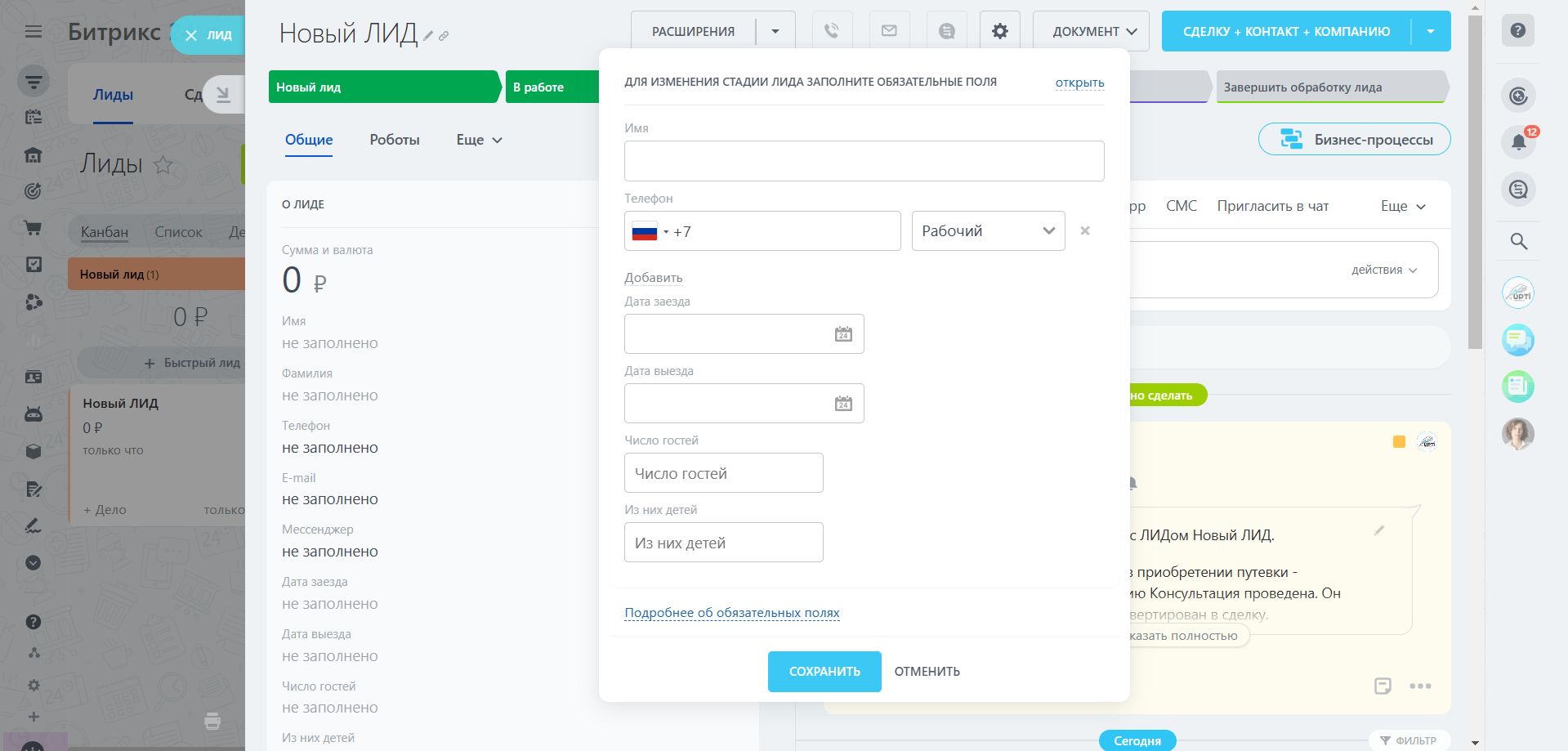Viewport: 1568px width, 751px height.
Task: Open the three-dots menu on activity card
Action: 1420,686
